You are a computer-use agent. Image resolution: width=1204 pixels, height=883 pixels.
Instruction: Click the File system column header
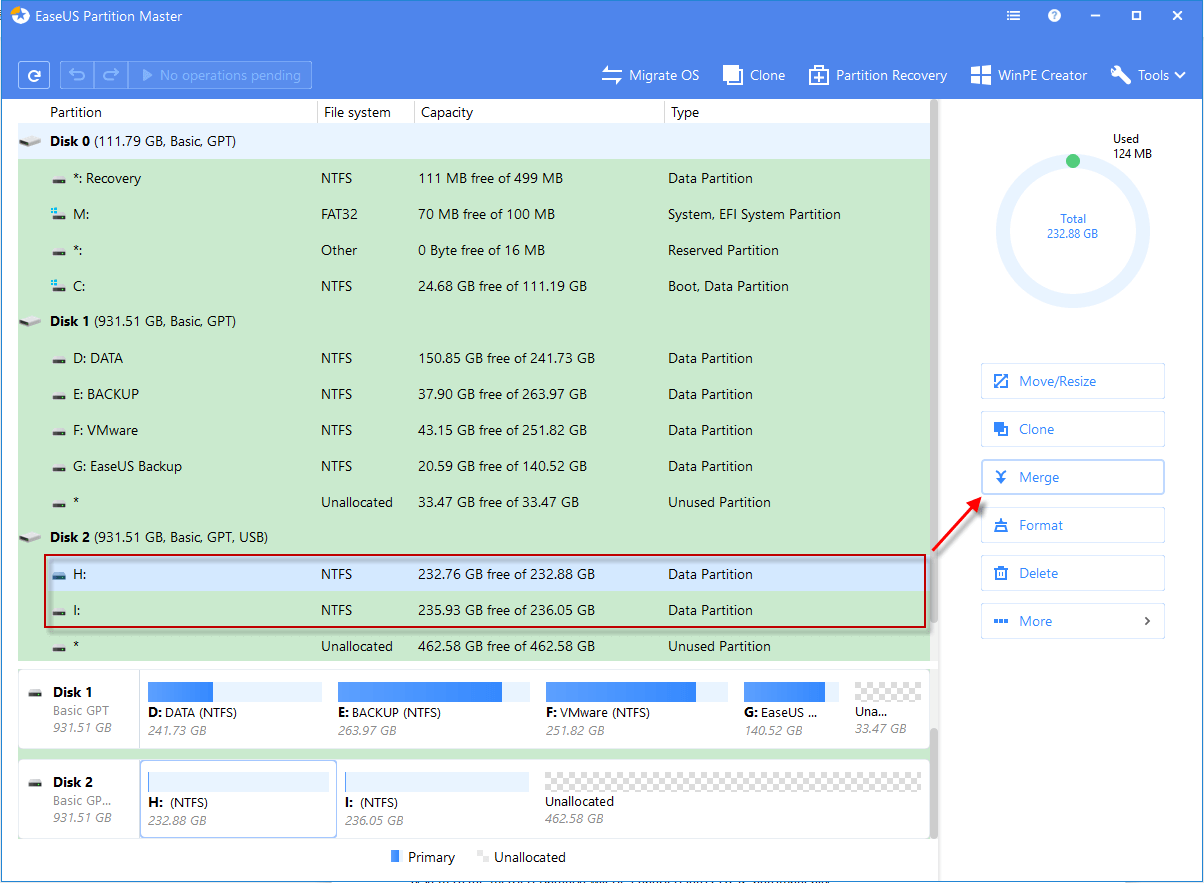[x=357, y=112]
